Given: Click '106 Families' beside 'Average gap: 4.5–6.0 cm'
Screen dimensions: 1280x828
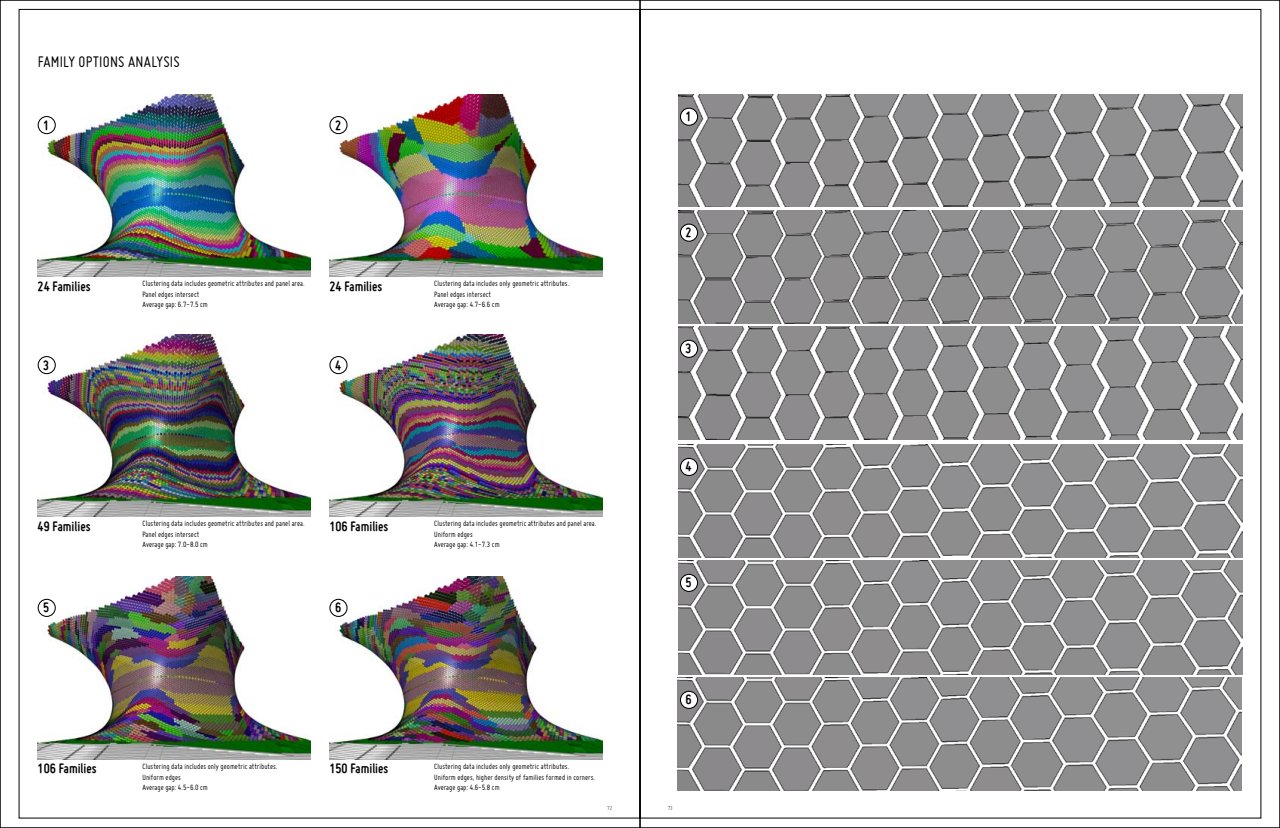Looking at the screenshot, I should pos(67,769).
